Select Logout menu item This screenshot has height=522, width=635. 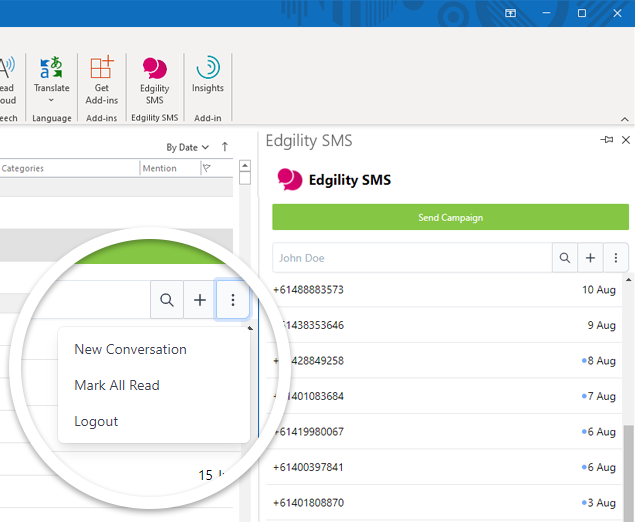coord(96,421)
